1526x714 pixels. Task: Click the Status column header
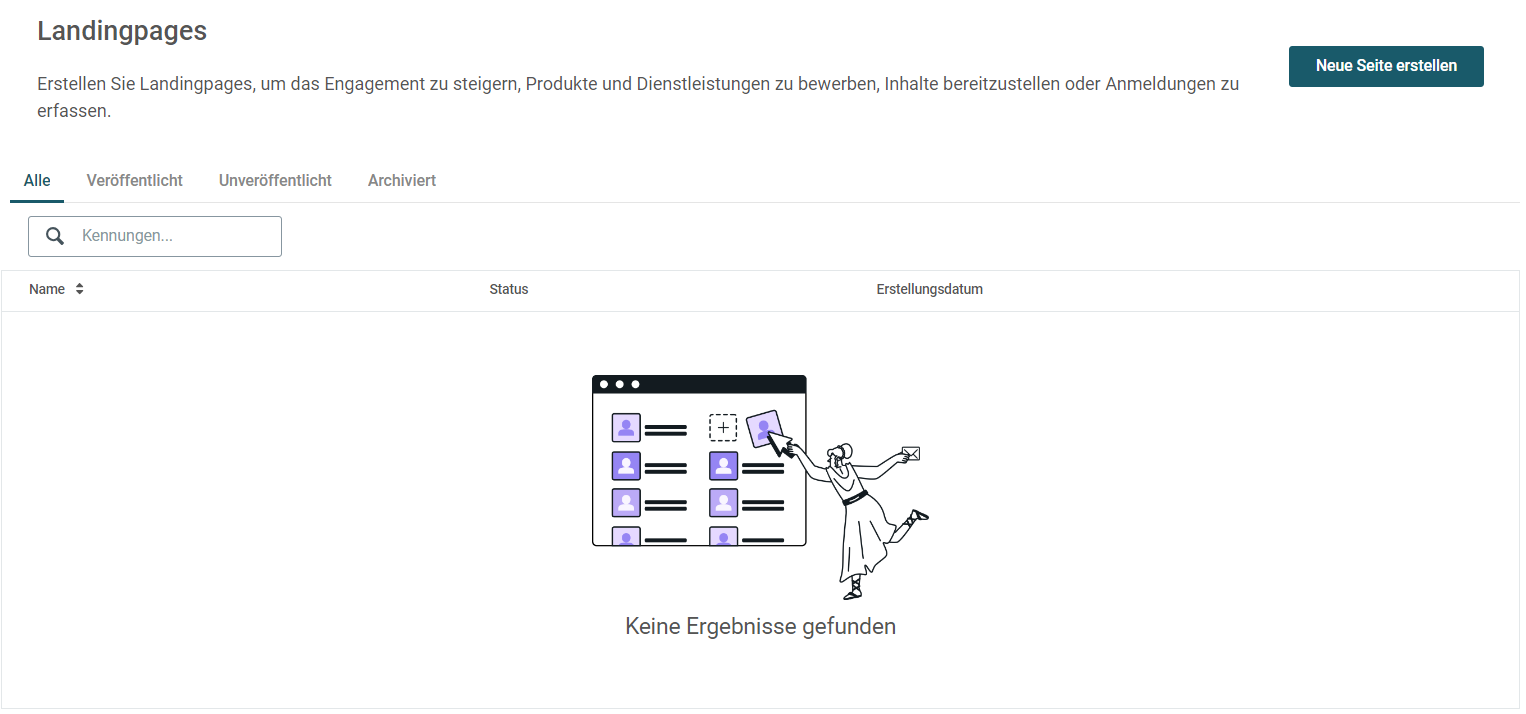pyautogui.click(x=509, y=289)
